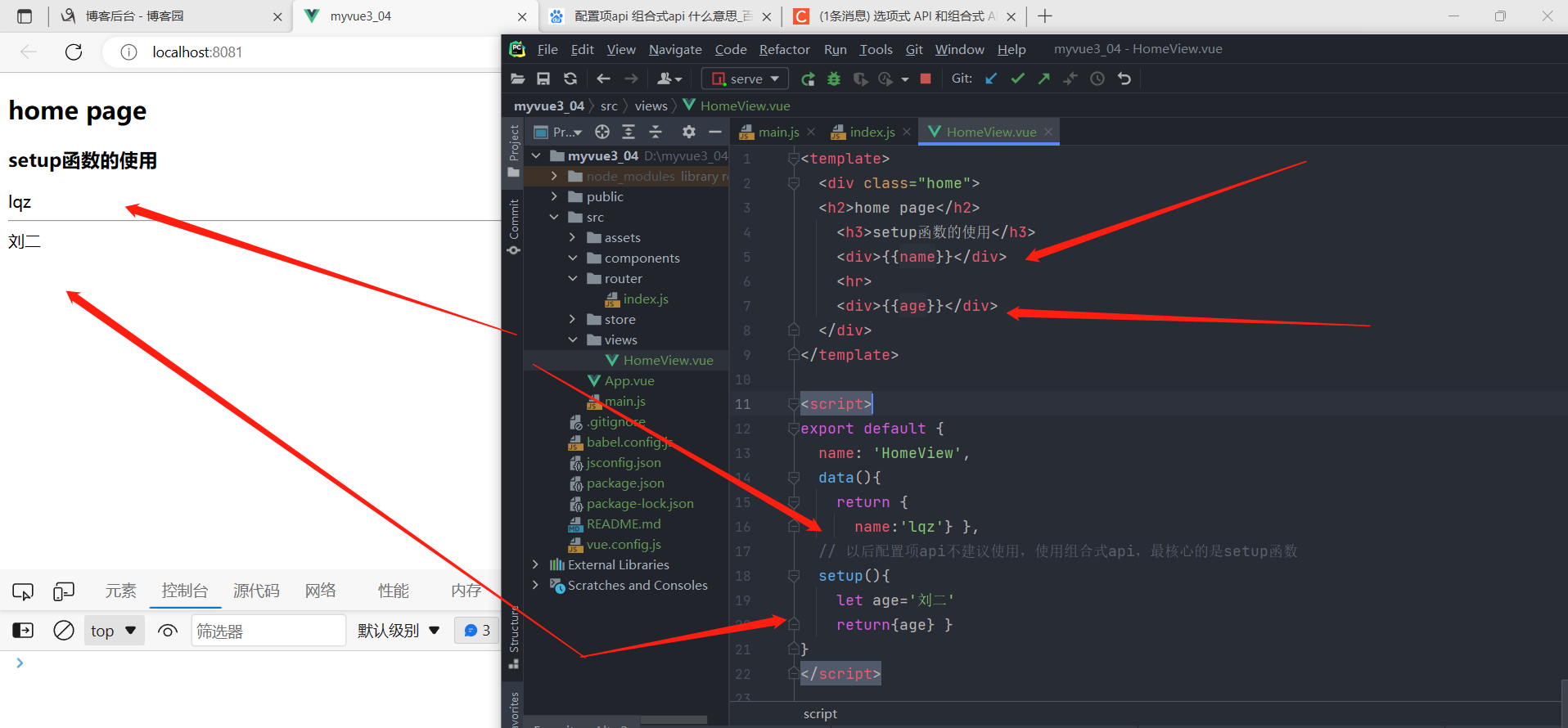Run with coverage using the shield icon

pyautogui.click(x=860, y=79)
